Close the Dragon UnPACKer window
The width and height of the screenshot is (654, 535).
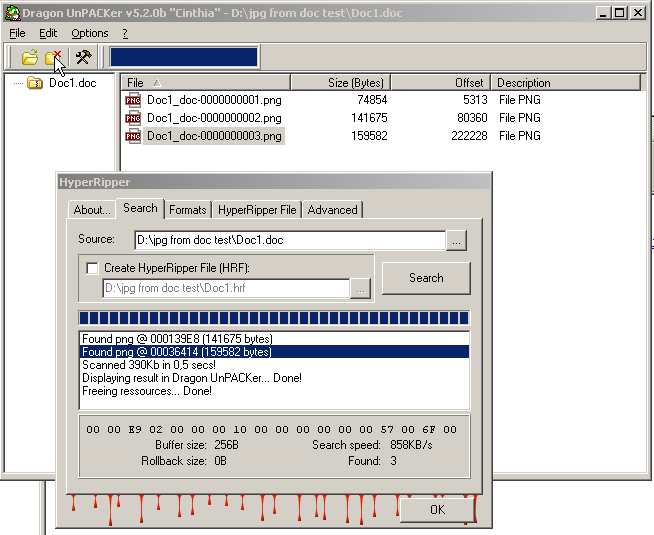point(638,13)
